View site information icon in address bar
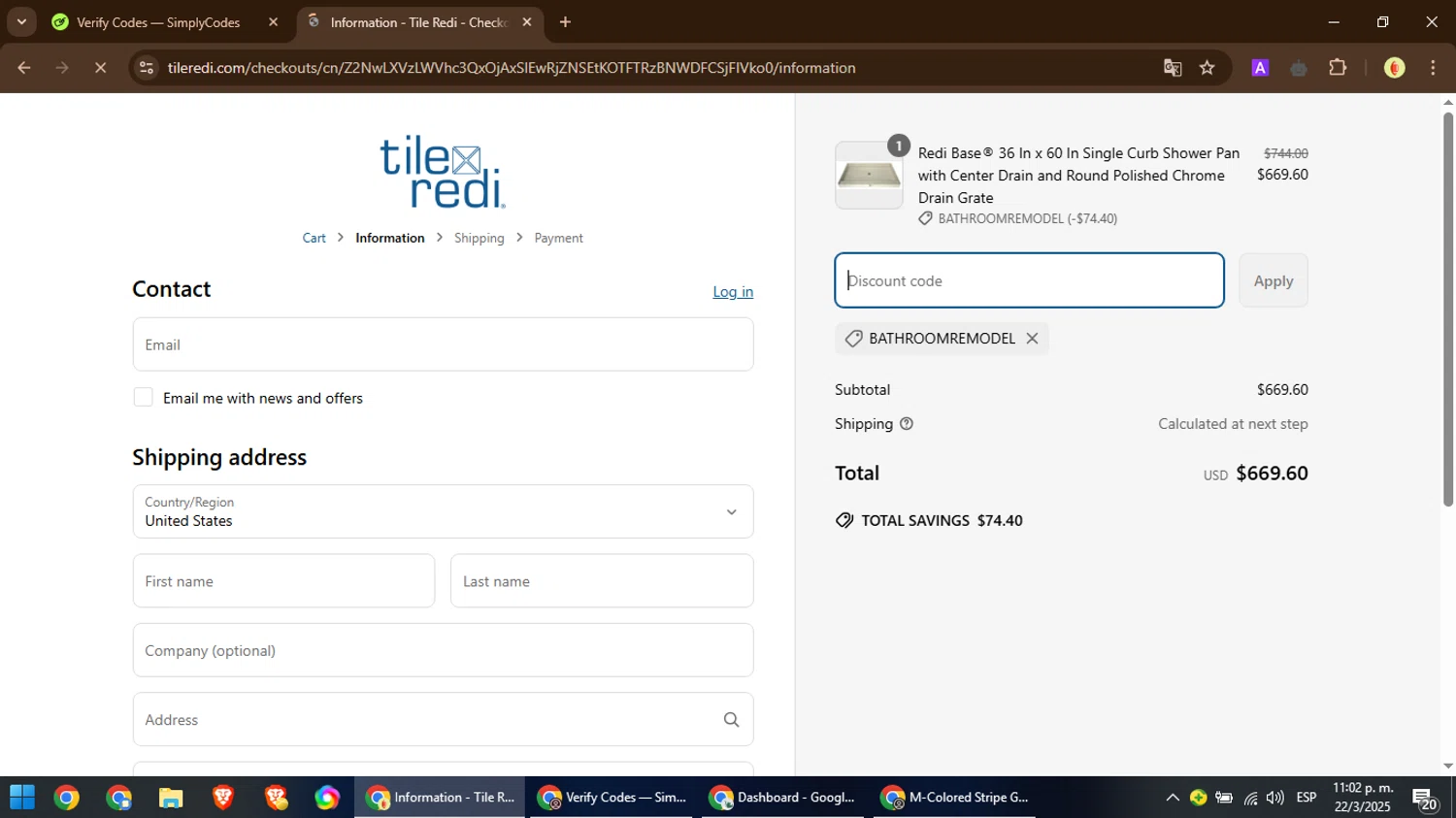The width and height of the screenshot is (1456, 818). 146,68
